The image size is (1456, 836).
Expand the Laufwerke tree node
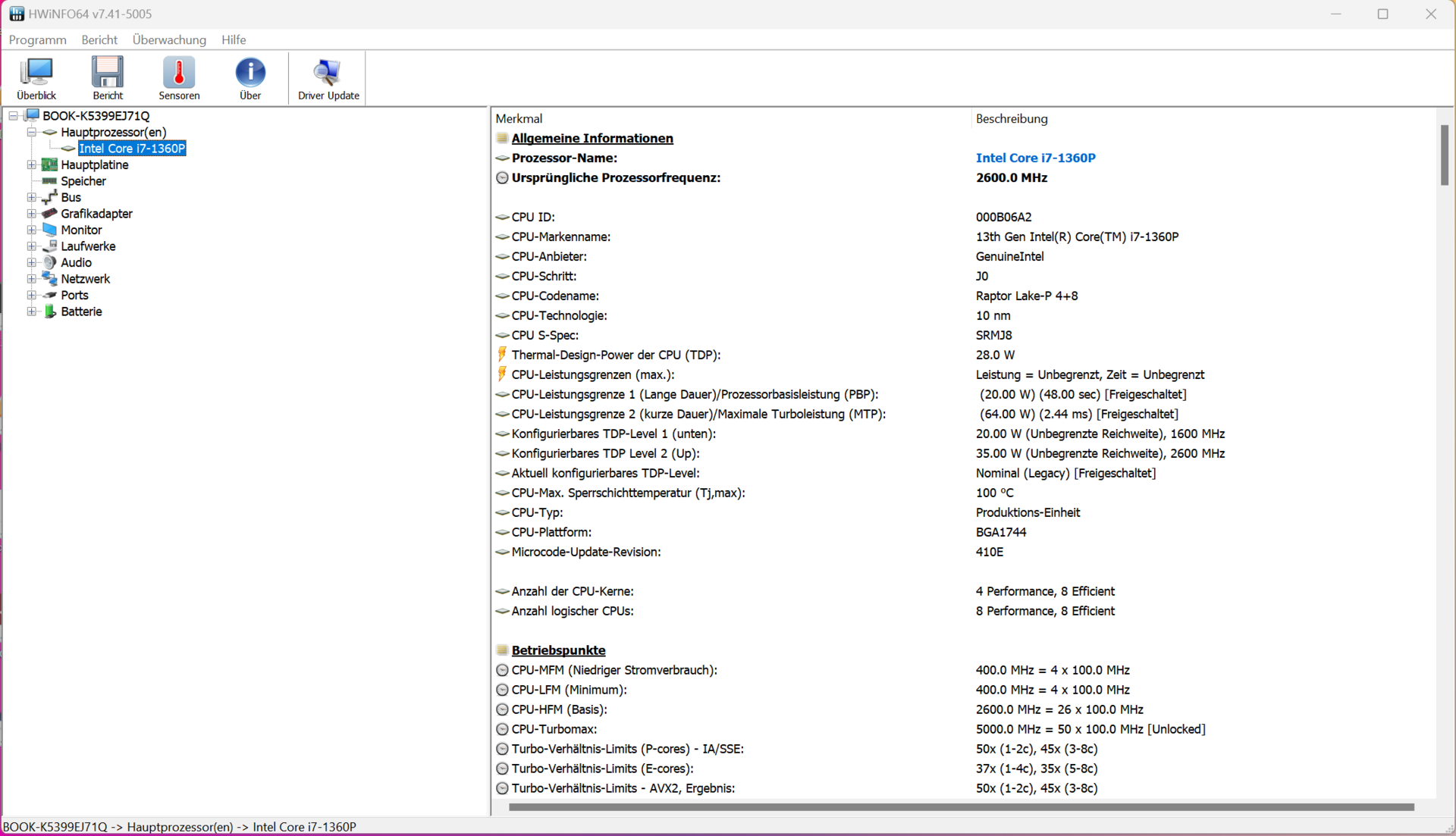point(32,246)
